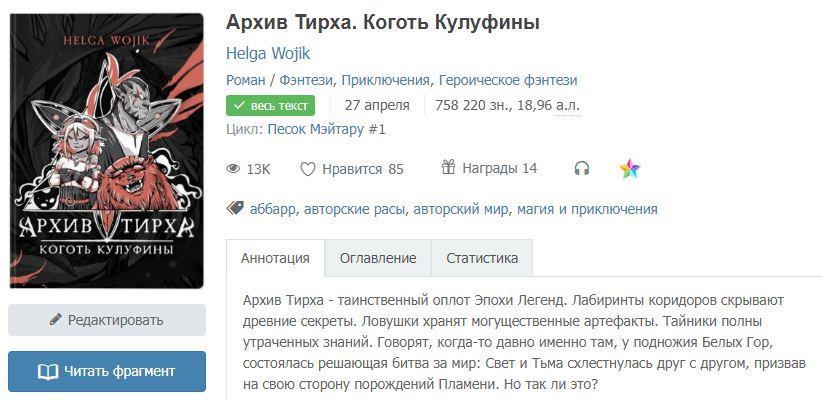Screen dimensions: 823x400
Task: Click the pencil icon on Редактировать
Action: (56, 320)
